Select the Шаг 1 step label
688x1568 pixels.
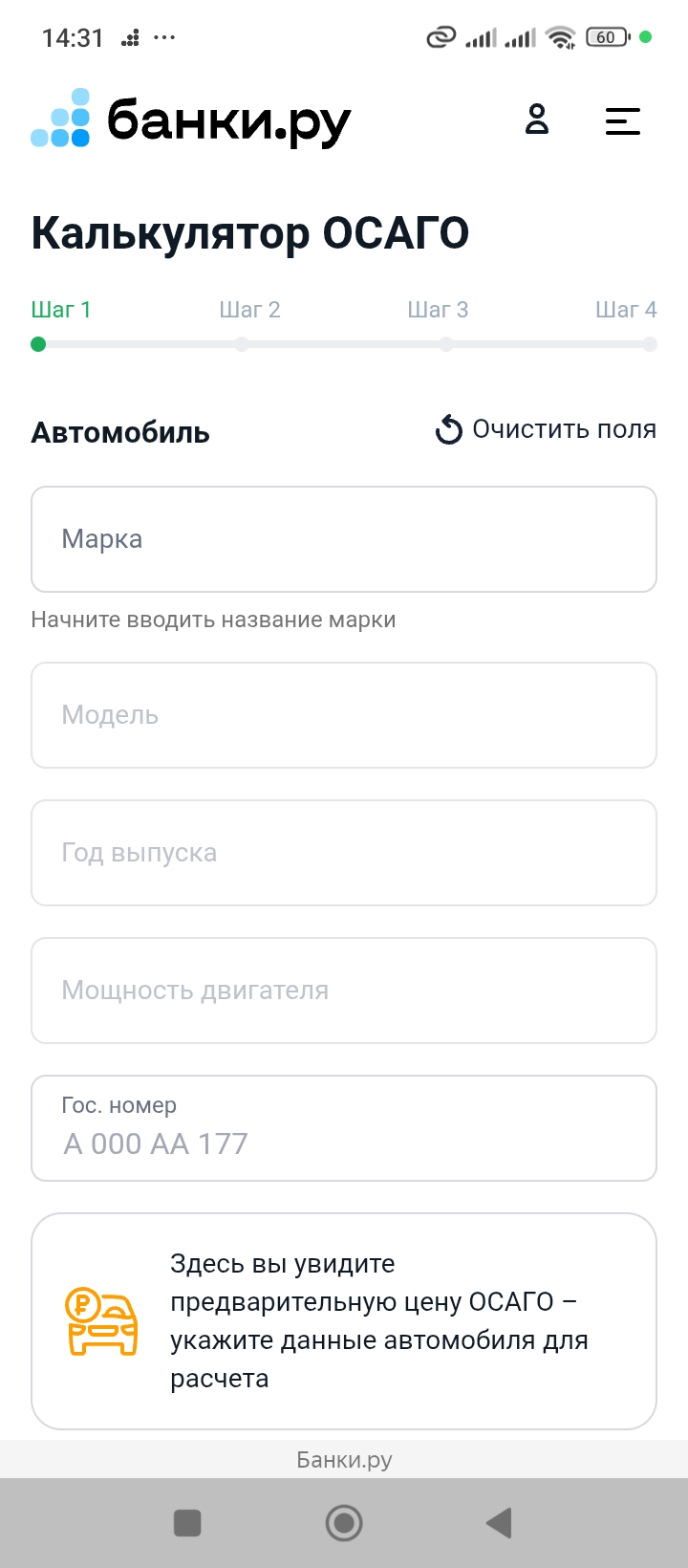[61, 310]
